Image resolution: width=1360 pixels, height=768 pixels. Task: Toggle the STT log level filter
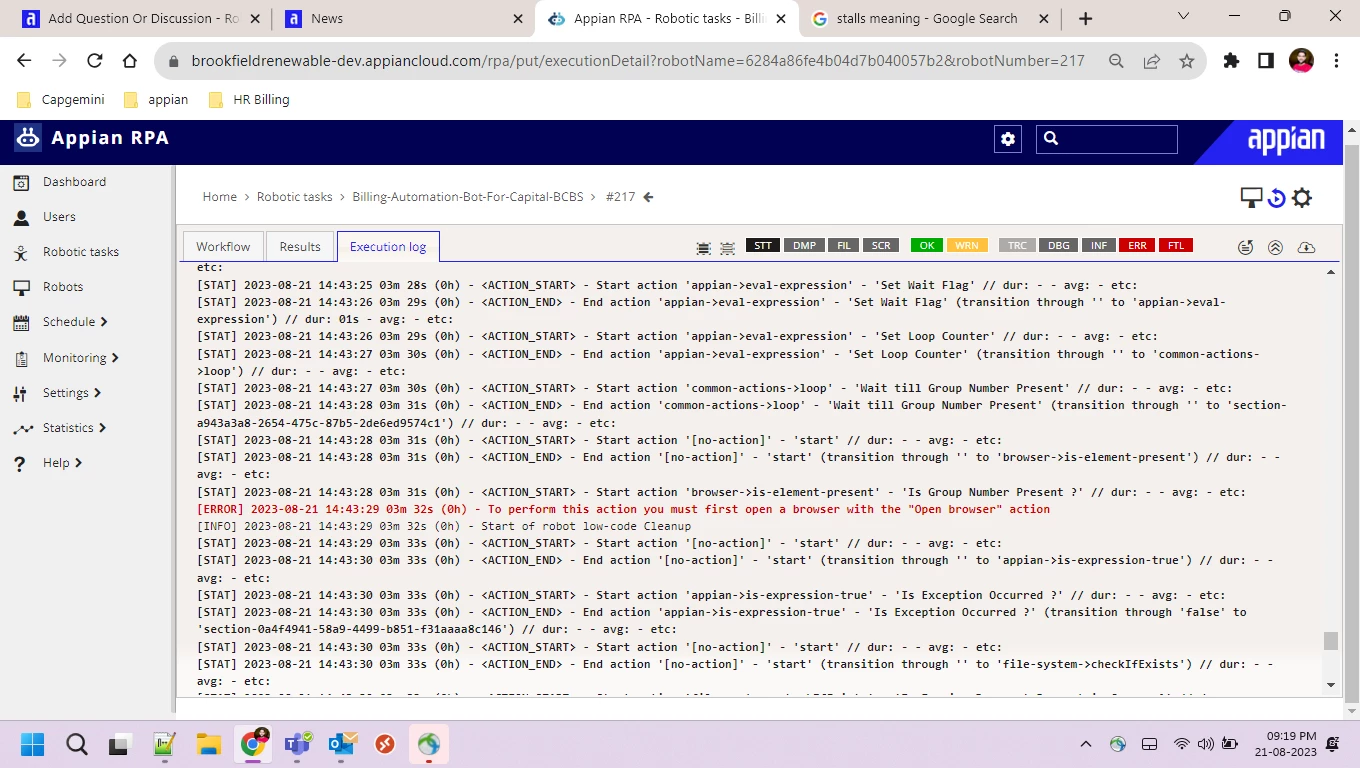click(763, 246)
